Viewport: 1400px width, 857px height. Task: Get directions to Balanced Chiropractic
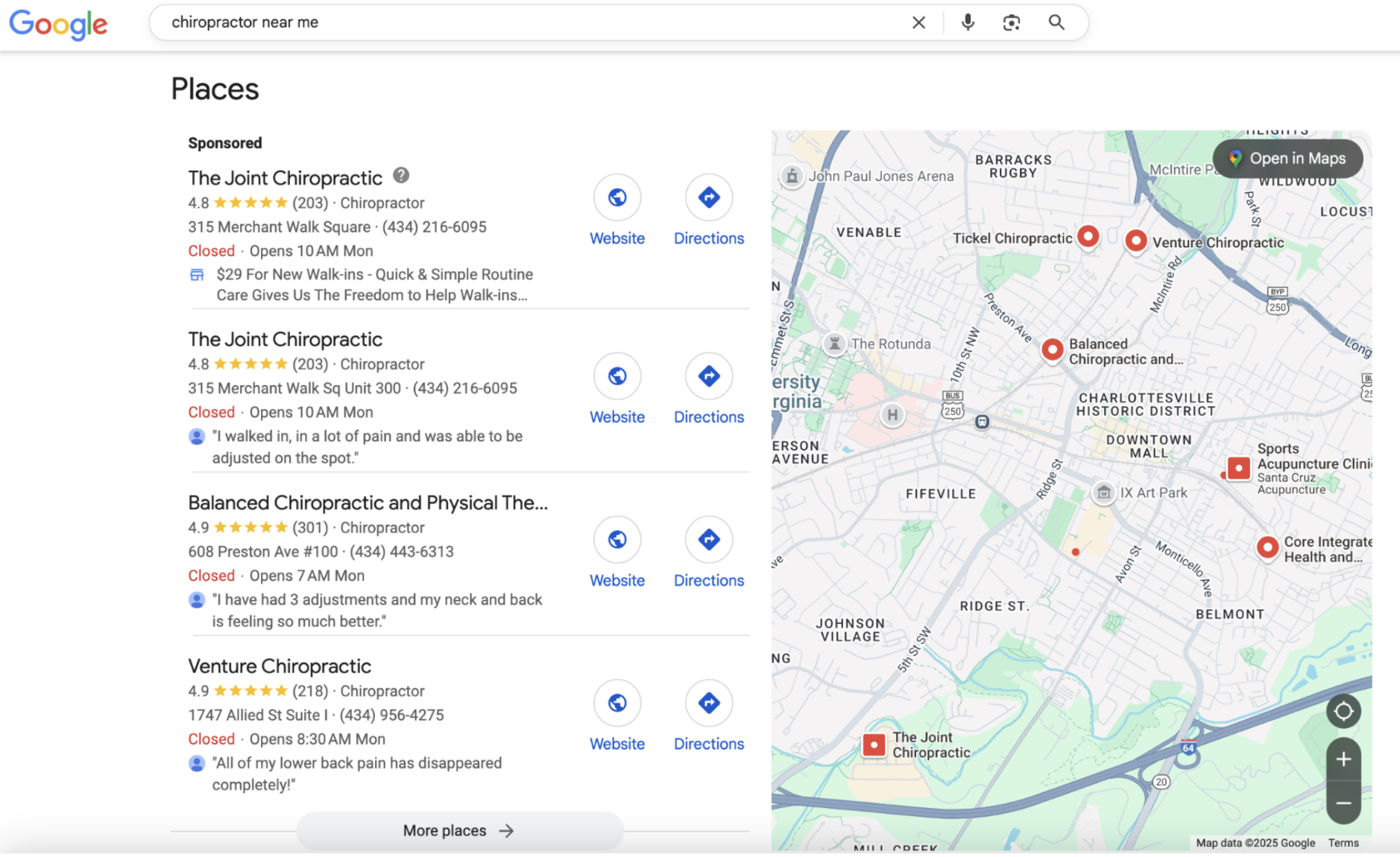(708, 540)
